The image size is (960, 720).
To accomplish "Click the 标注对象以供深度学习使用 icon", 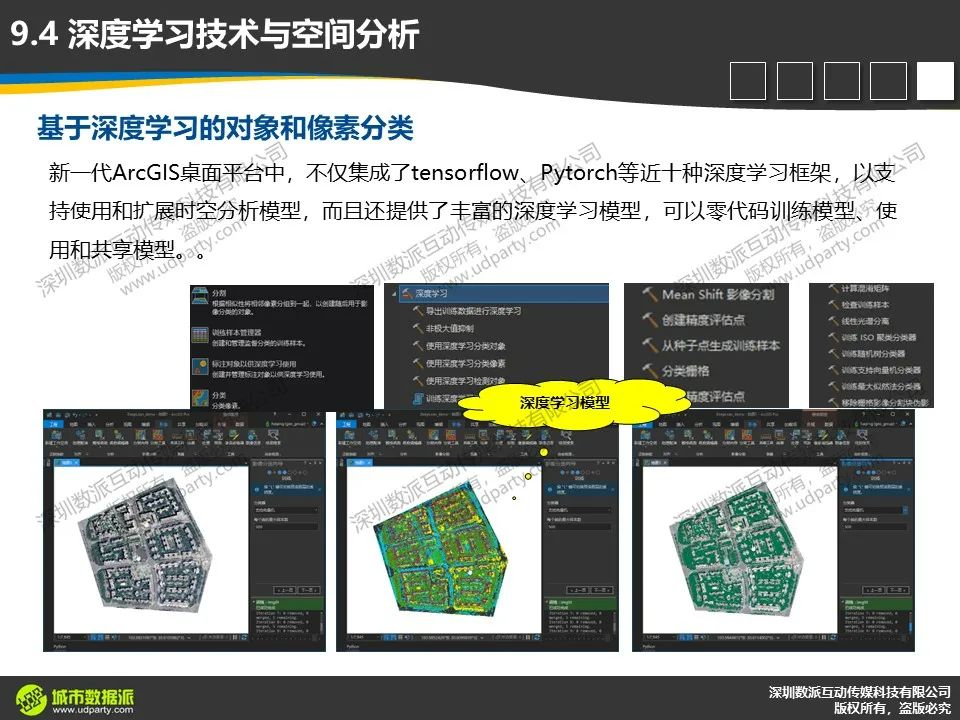I will point(200,366).
